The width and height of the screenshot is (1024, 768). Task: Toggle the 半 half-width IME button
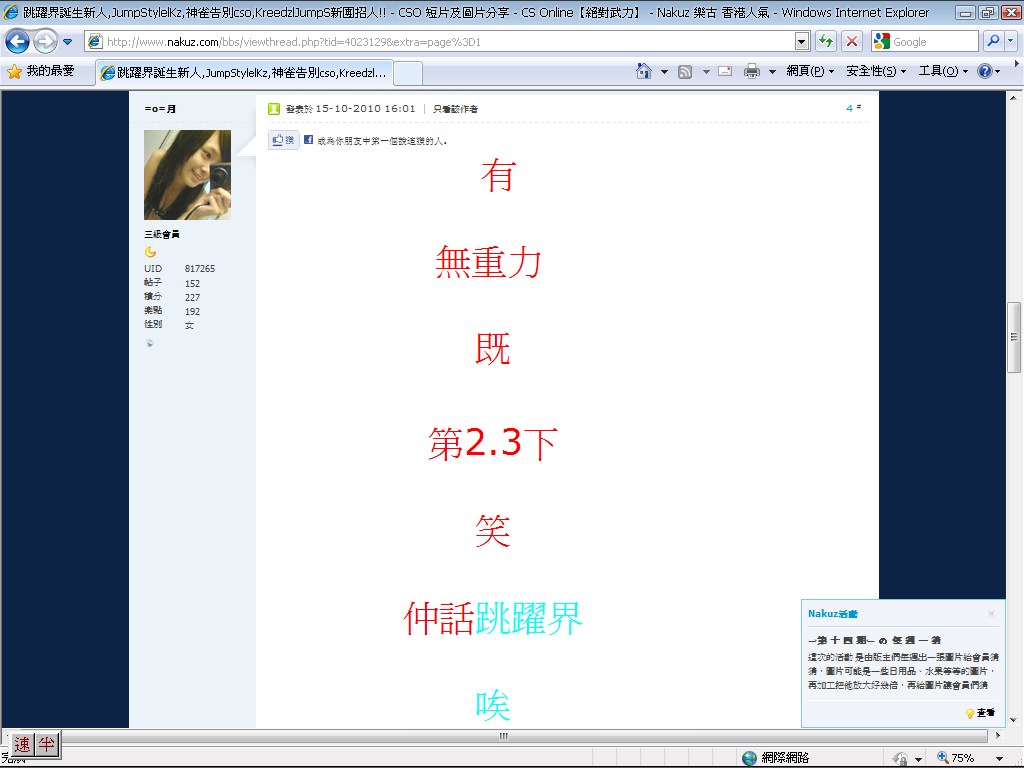47,744
